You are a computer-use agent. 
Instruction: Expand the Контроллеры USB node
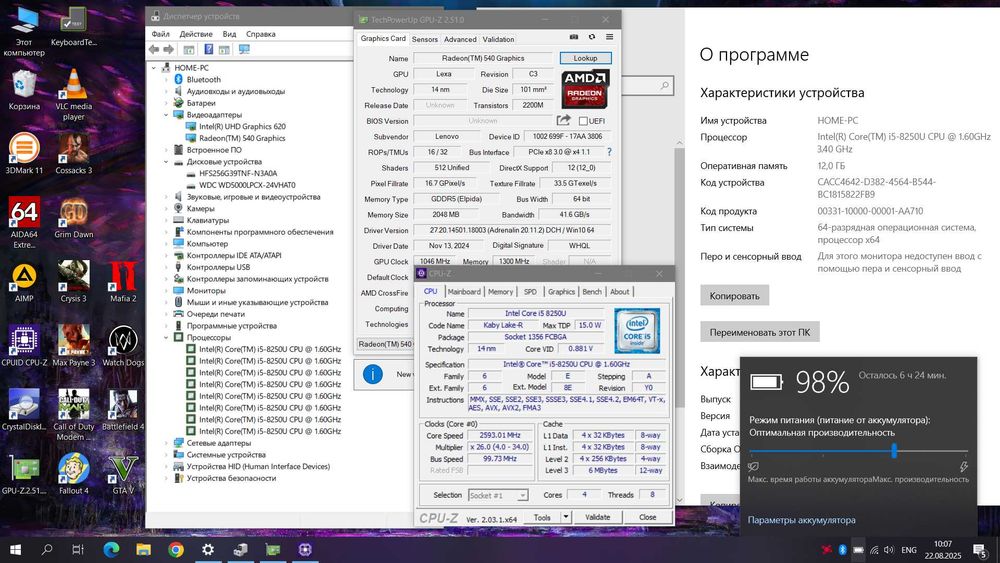pos(166,267)
